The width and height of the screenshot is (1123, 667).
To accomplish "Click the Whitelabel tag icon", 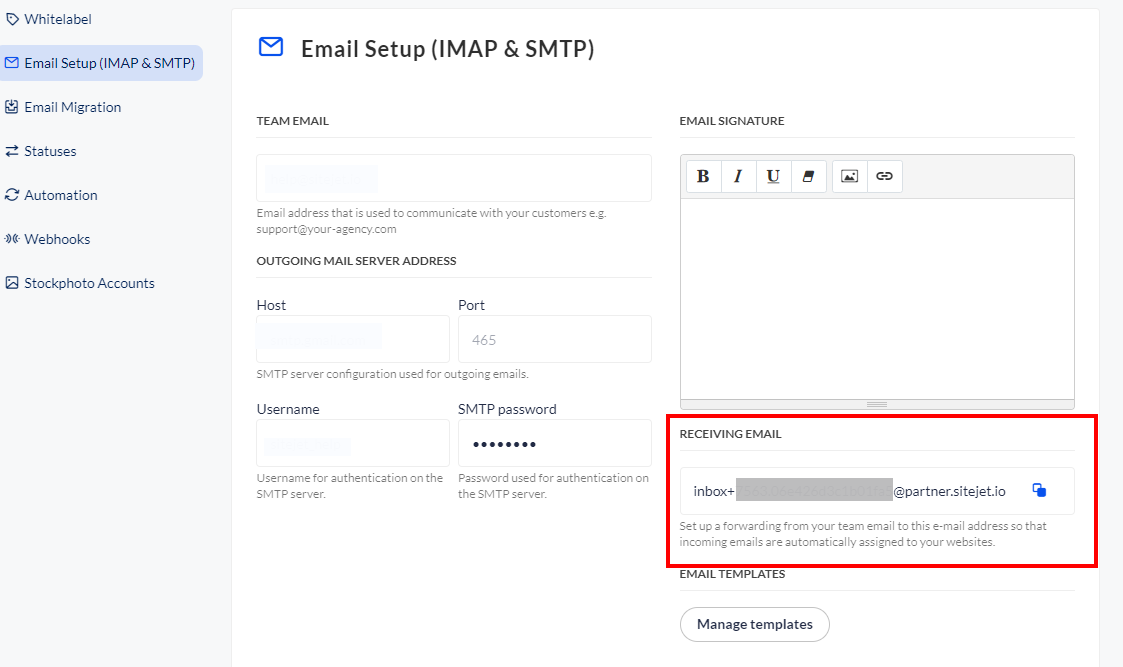I will tap(12, 19).
